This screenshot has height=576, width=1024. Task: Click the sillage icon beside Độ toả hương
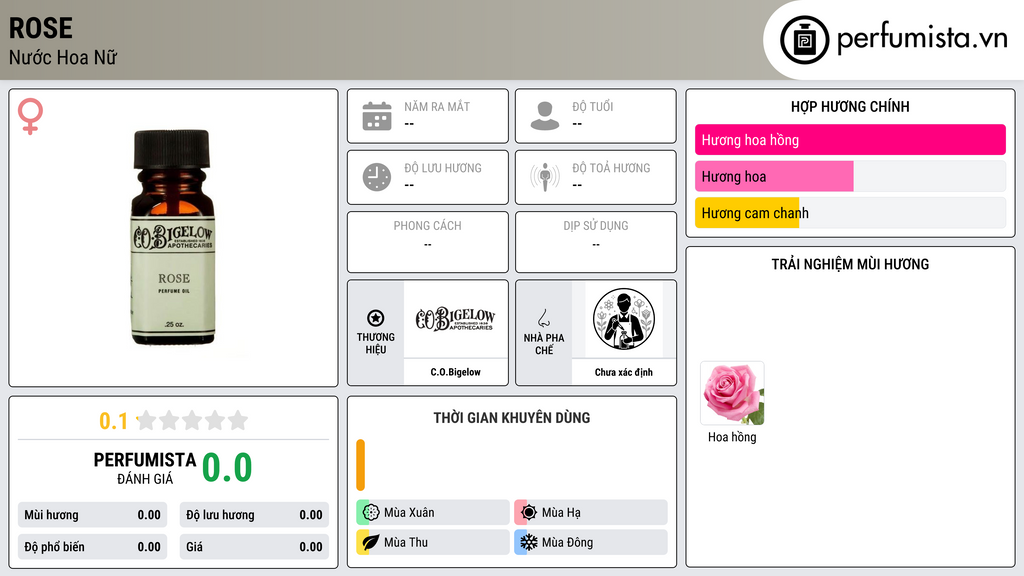(x=545, y=177)
